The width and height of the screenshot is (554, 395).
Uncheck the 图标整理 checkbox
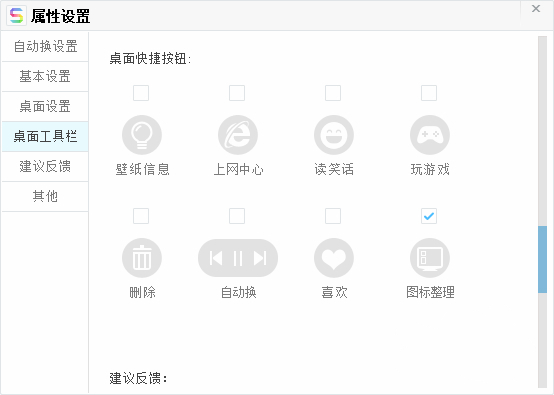(x=429, y=216)
